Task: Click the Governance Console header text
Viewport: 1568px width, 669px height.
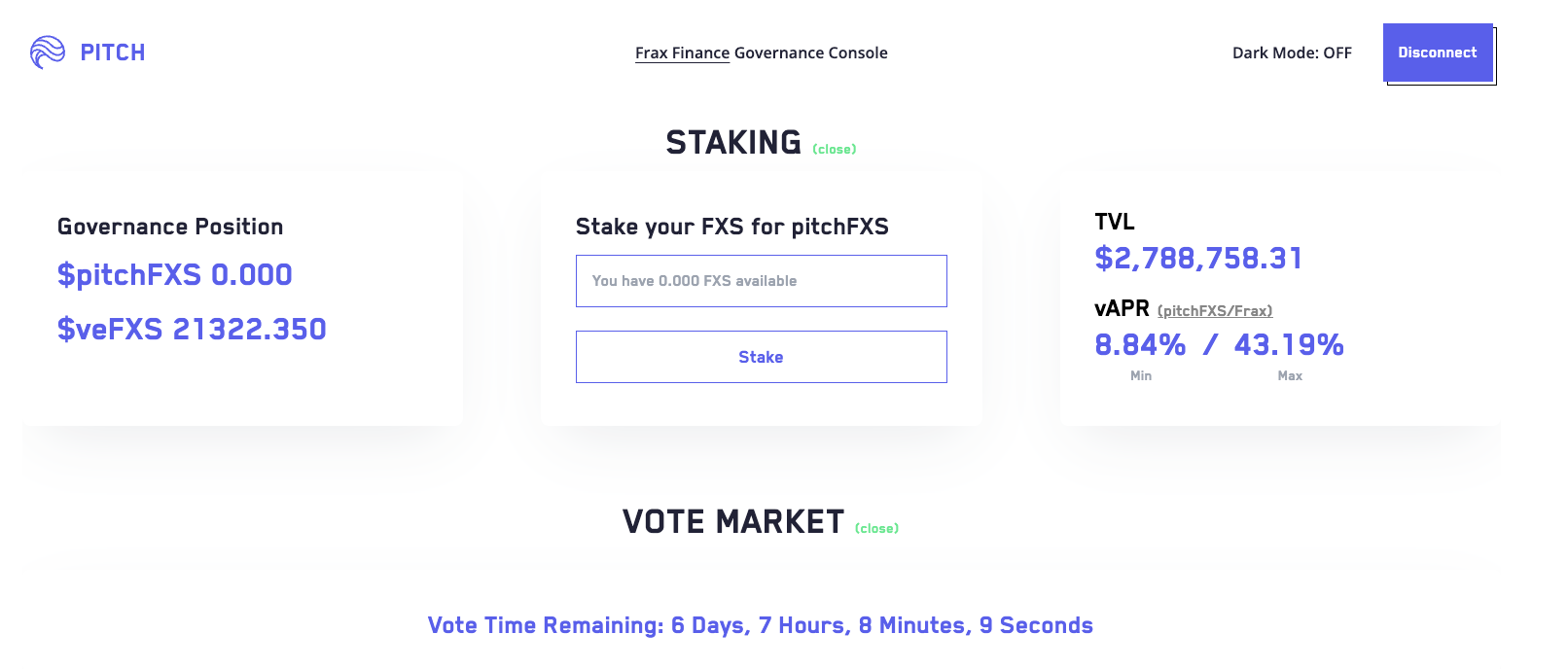Action: 810,53
